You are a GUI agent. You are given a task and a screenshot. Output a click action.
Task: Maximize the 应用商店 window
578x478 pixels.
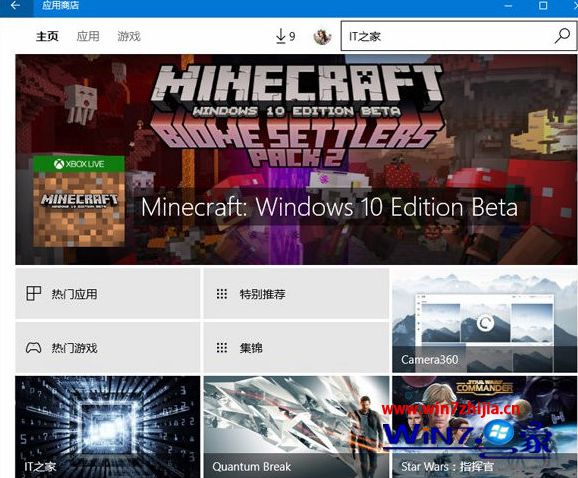pos(543,6)
